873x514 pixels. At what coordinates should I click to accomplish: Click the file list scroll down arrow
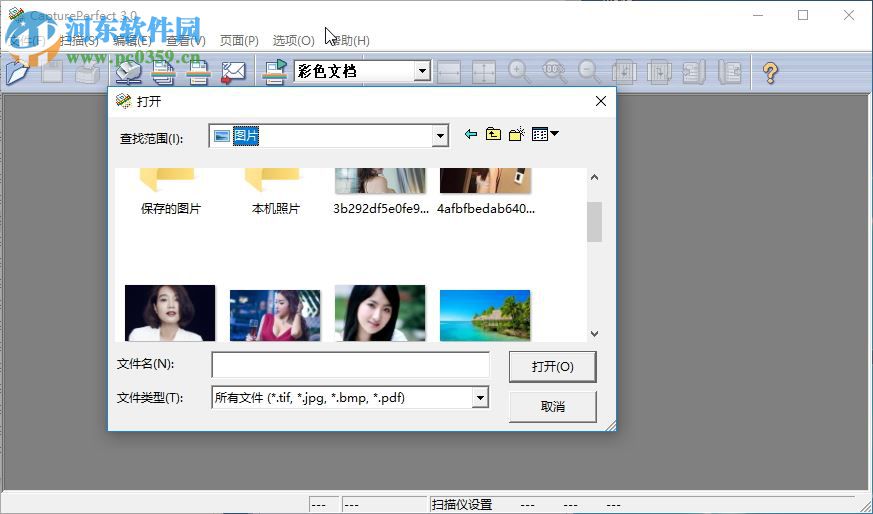point(594,334)
